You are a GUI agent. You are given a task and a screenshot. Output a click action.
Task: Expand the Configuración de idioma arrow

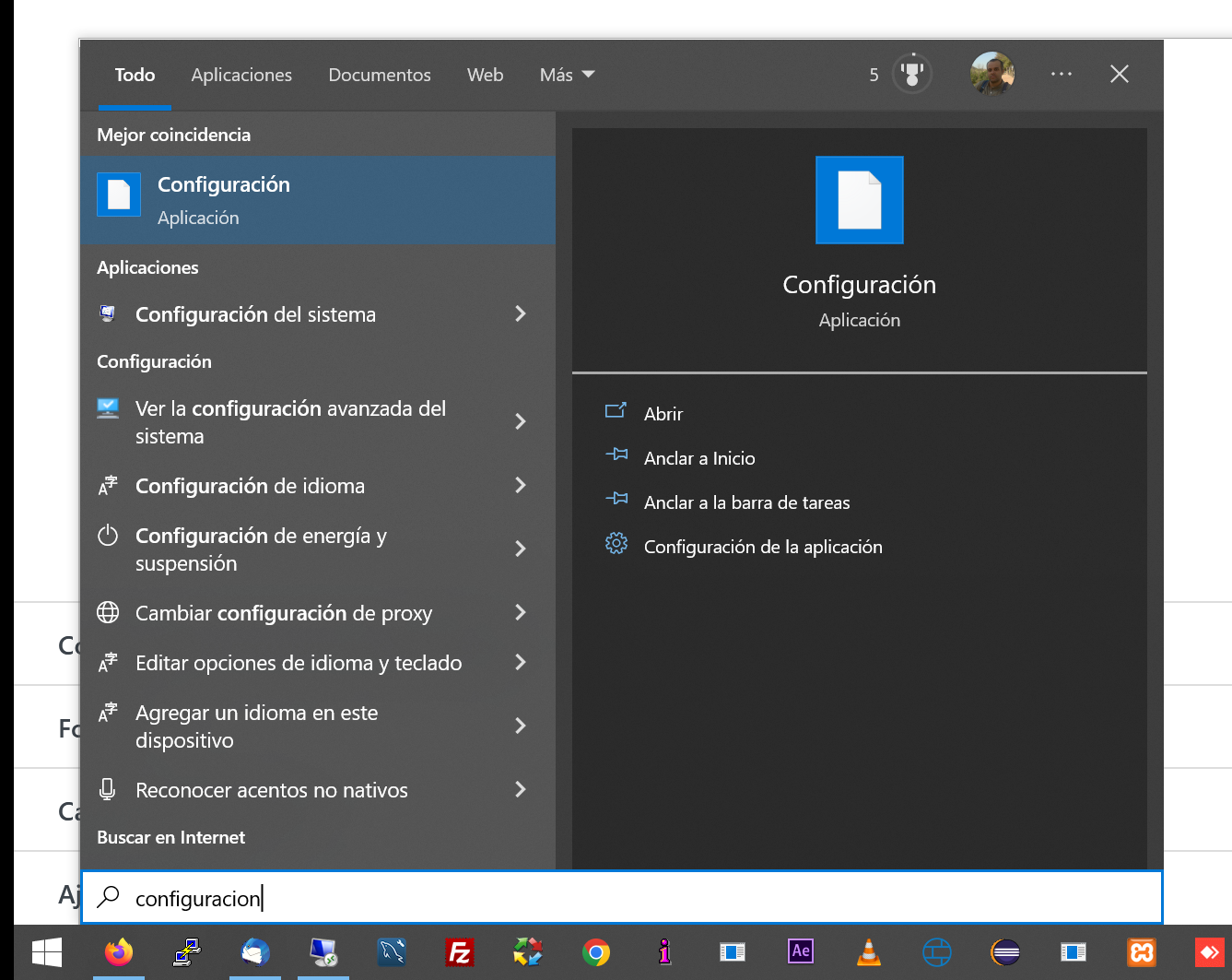coord(521,486)
